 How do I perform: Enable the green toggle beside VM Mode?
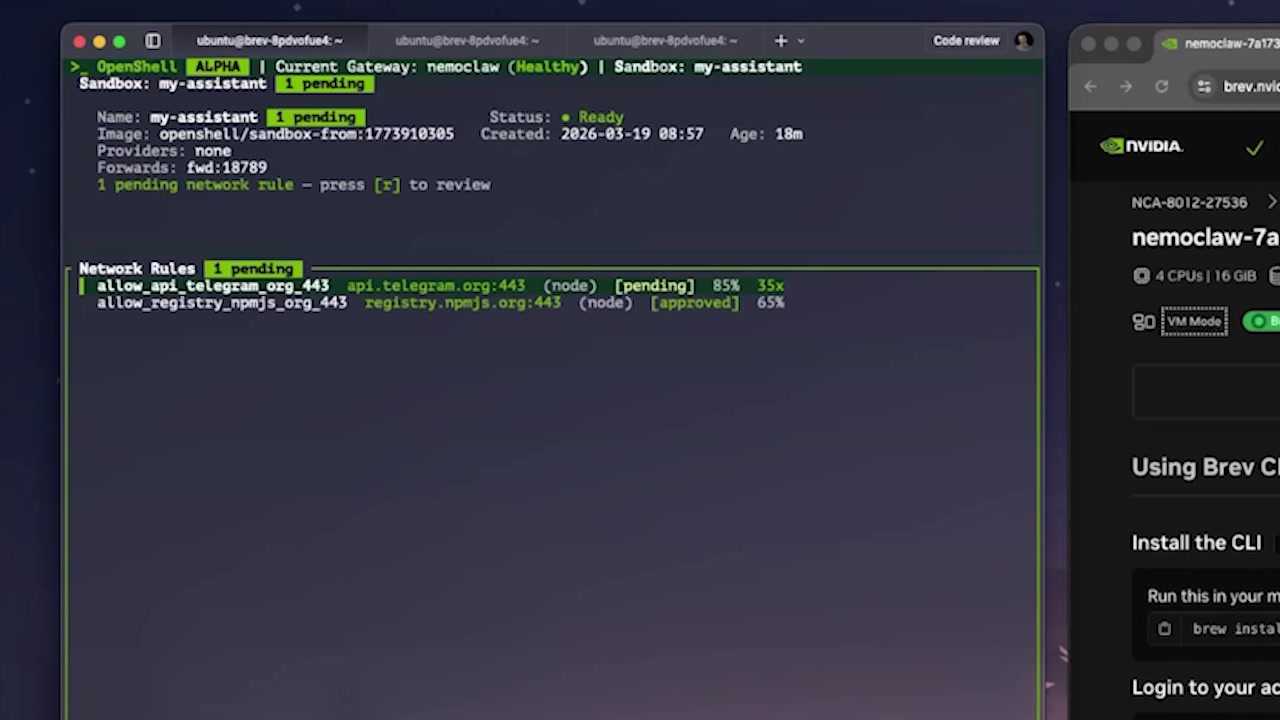pos(1259,321)
